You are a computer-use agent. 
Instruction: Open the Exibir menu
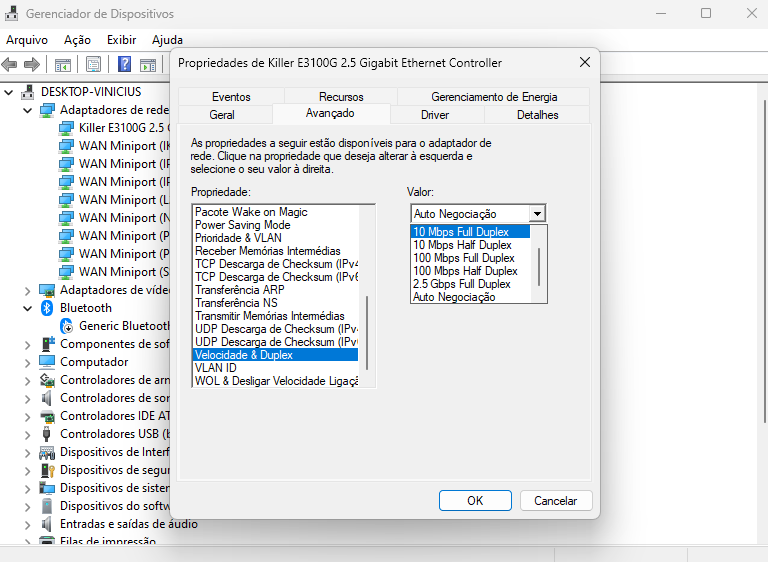point(121,40)
